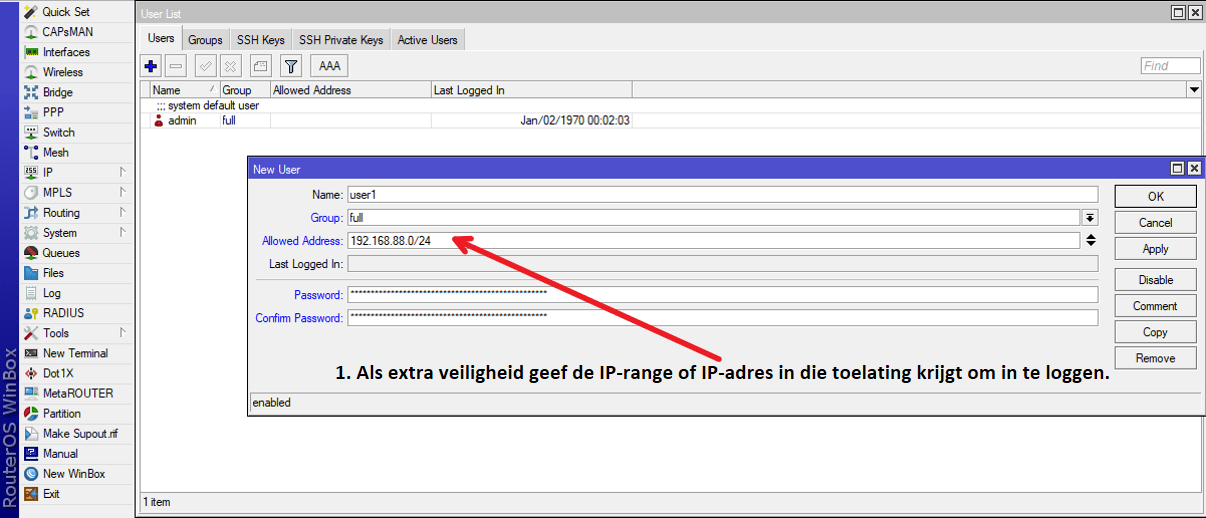Screen dimensions: 1206x518
Task: Click the Allowed Address up/down arrows
Action: pyautogui.click(x=1091, y=241)
